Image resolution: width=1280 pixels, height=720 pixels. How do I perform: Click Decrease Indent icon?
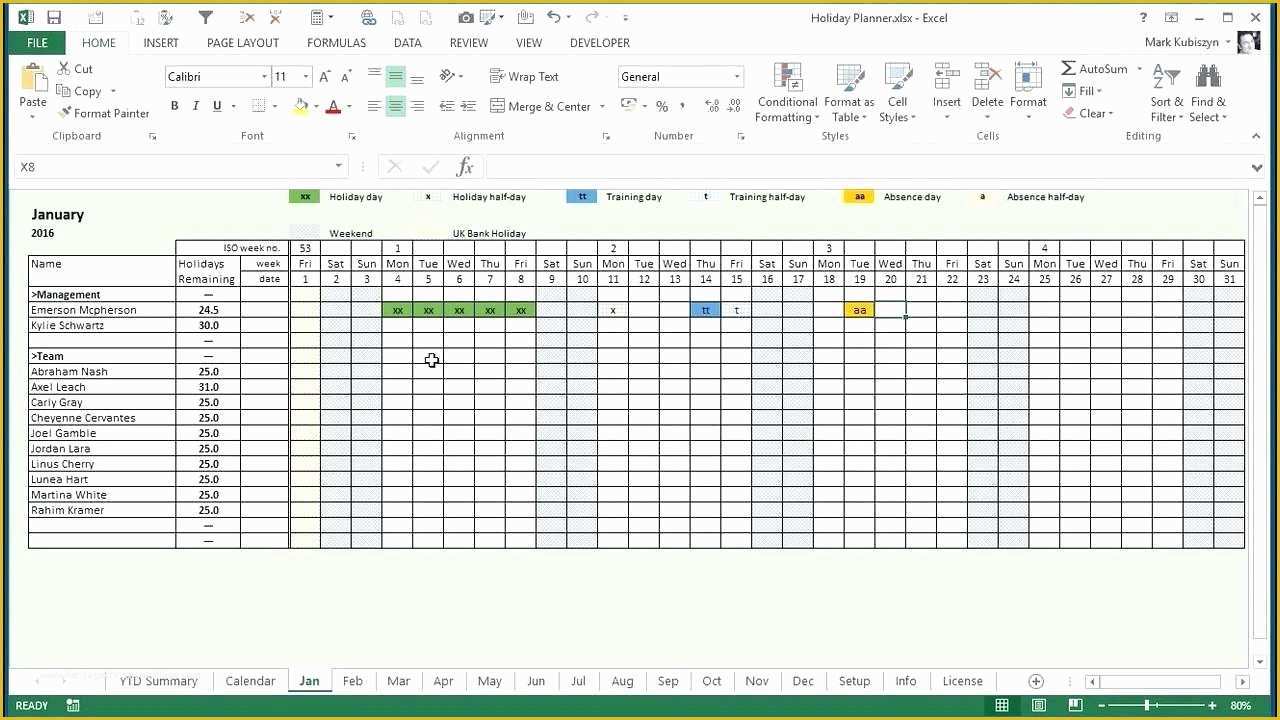pos(447,106)
